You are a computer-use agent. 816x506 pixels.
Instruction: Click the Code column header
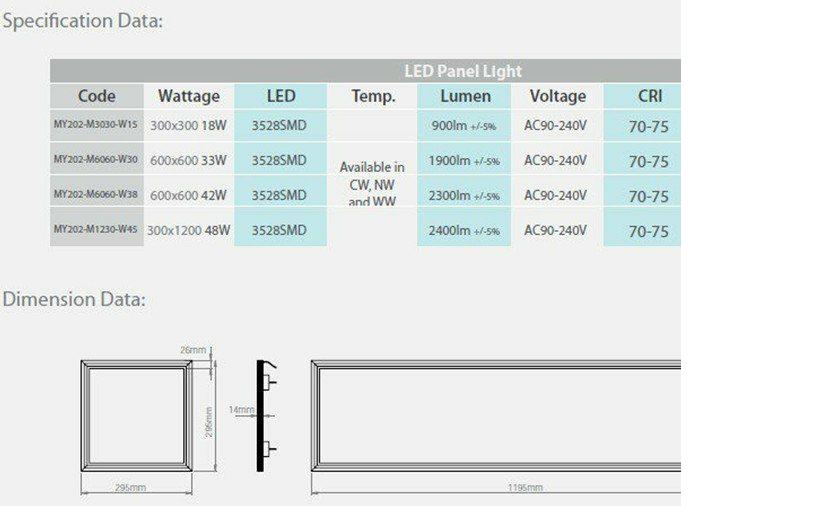[96, 96]
